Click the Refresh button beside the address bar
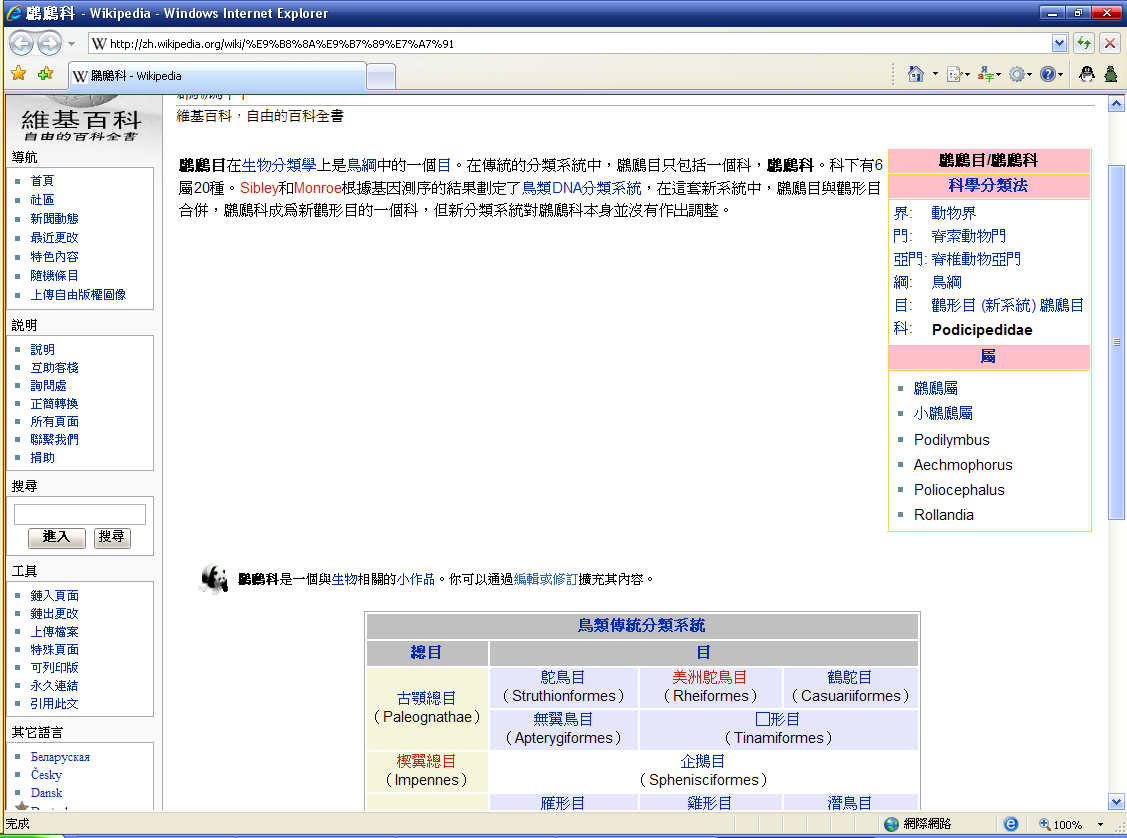The height and width of the screenshot is (838, 1127). 1083,44
